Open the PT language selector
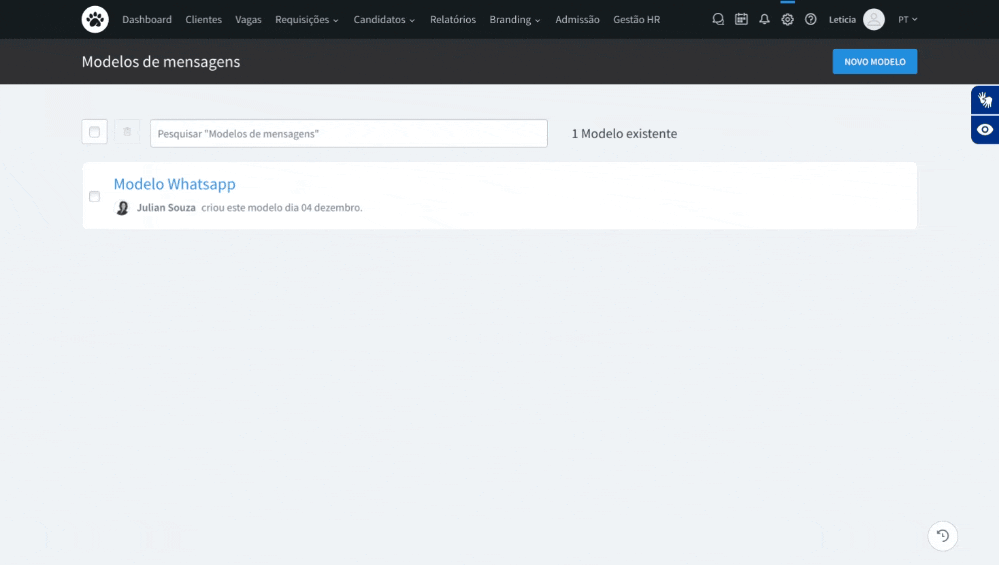This screenshot has height=565, width=999. coord(908,20)
